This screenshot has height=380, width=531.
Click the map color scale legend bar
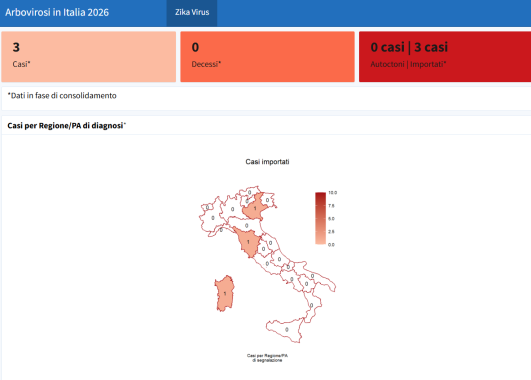[320, 218]
